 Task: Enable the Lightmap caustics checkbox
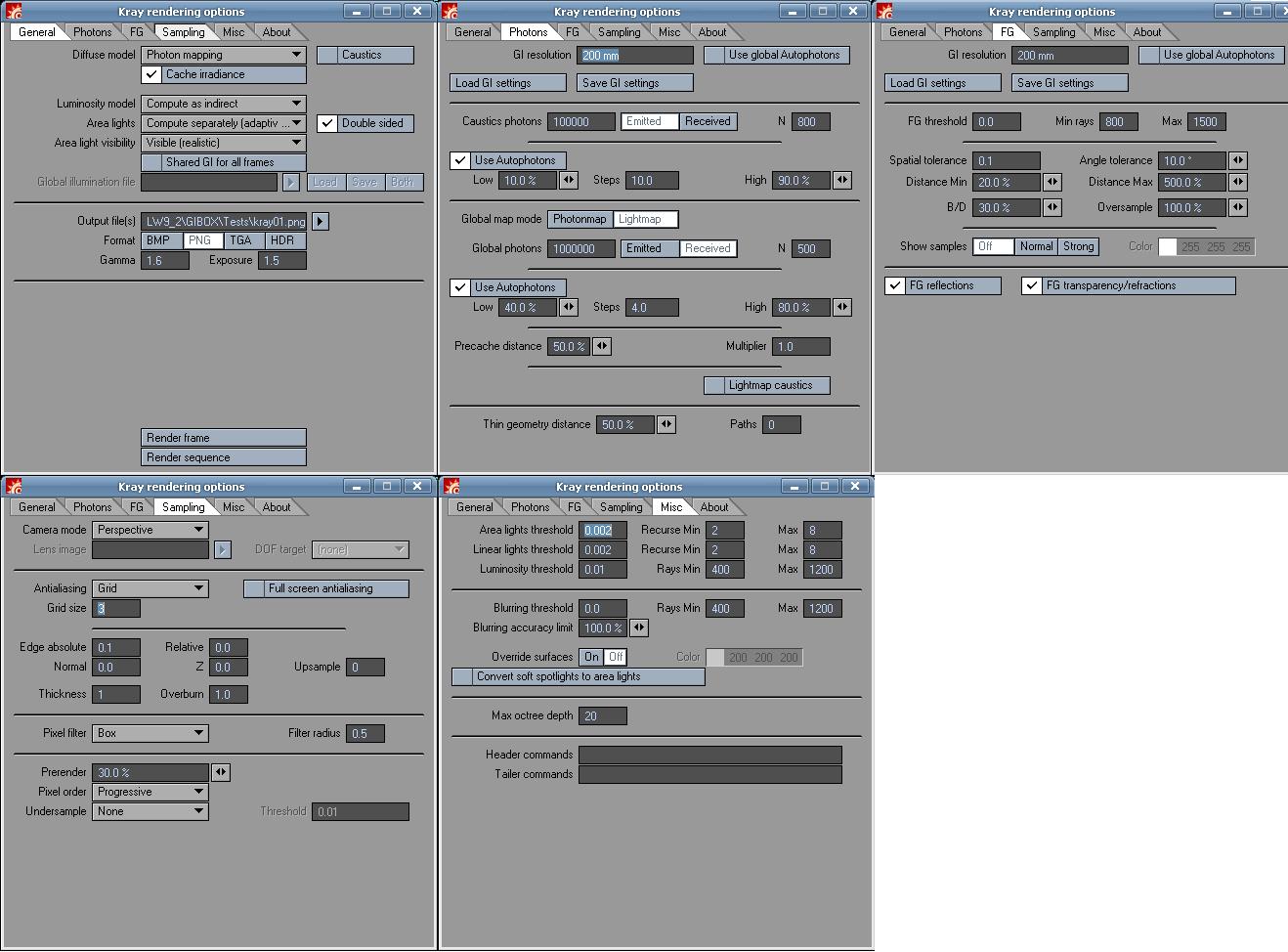tap(714, 385)
